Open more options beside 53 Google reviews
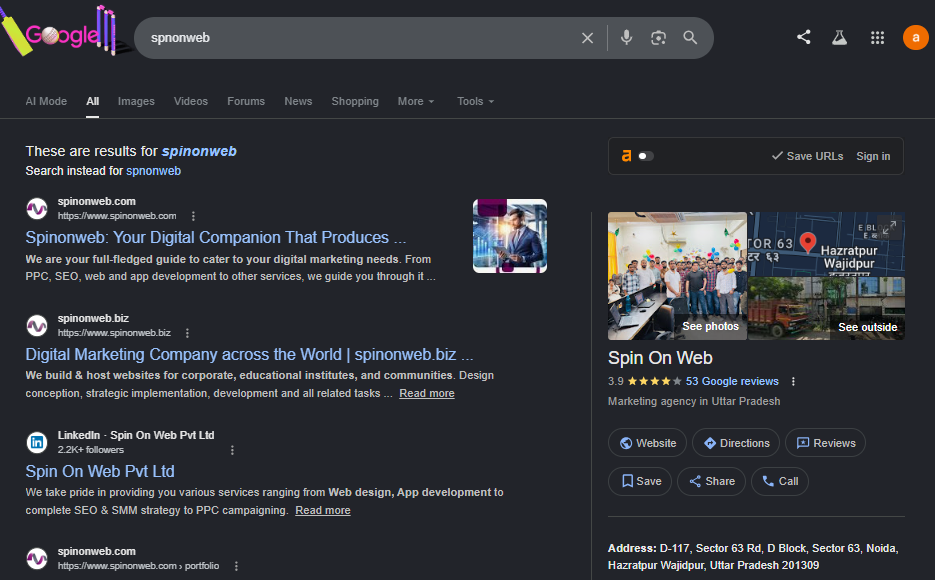The image size is (935, 580). pos(793,382)
